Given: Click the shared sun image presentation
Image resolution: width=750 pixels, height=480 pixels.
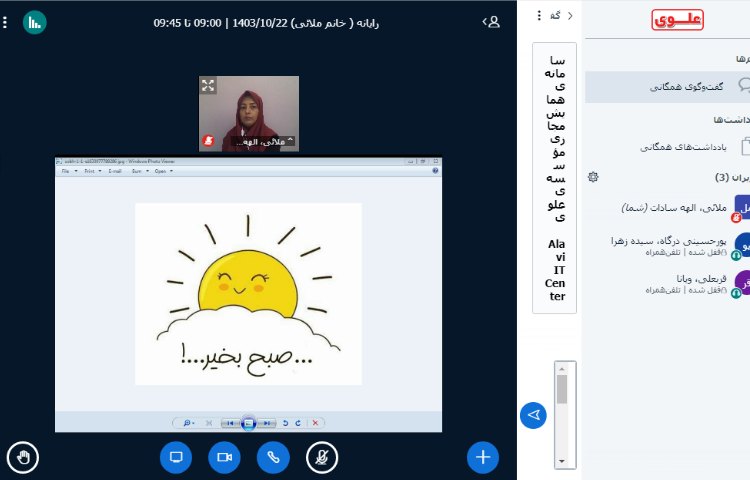Looking at the screenshot, I should pos(248,293).
